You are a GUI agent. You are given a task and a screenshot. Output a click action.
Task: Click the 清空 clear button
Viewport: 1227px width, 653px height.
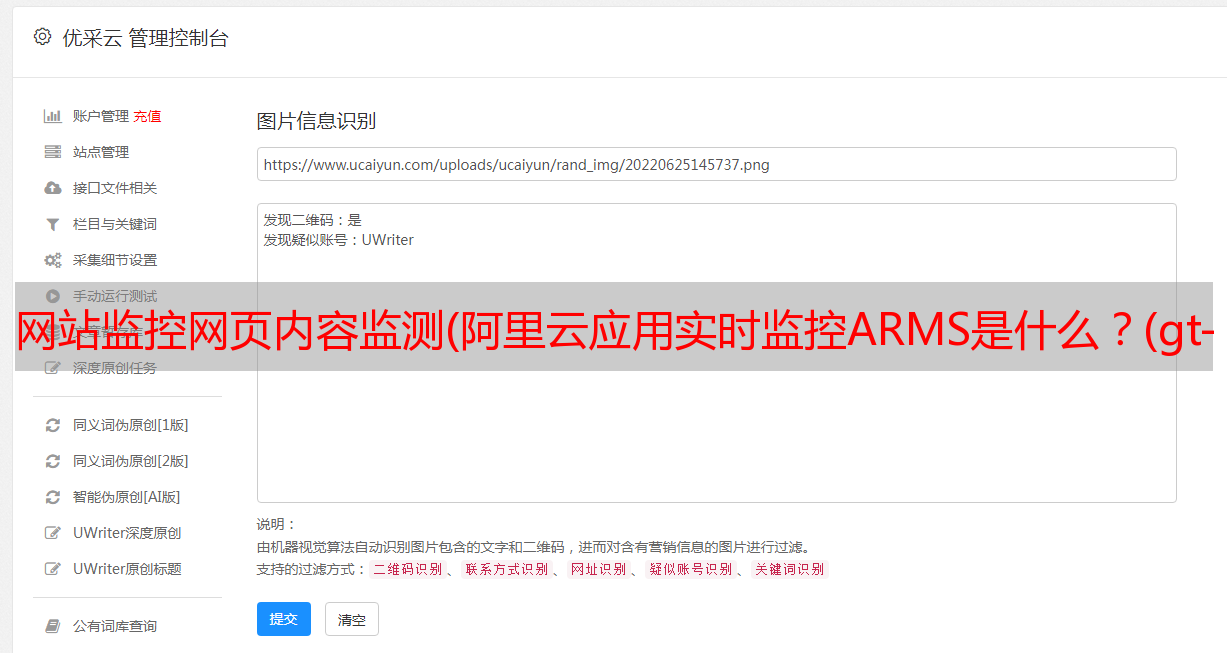pos(352,619)
